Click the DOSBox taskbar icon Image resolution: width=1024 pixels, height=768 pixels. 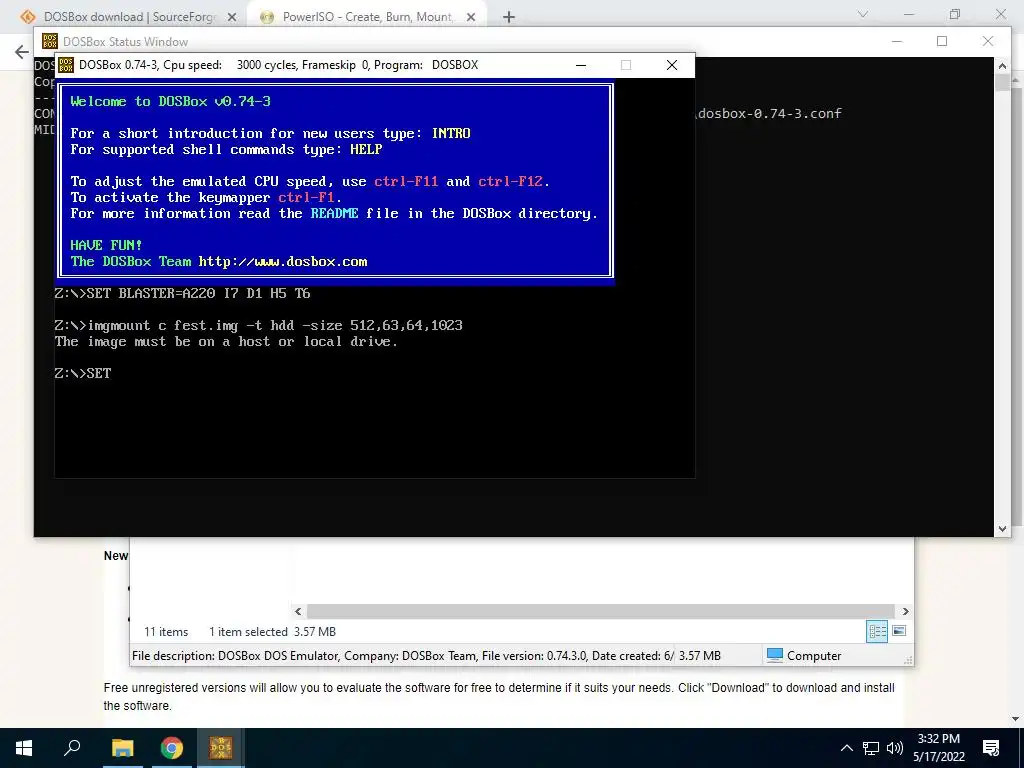[x=221, y=748]
